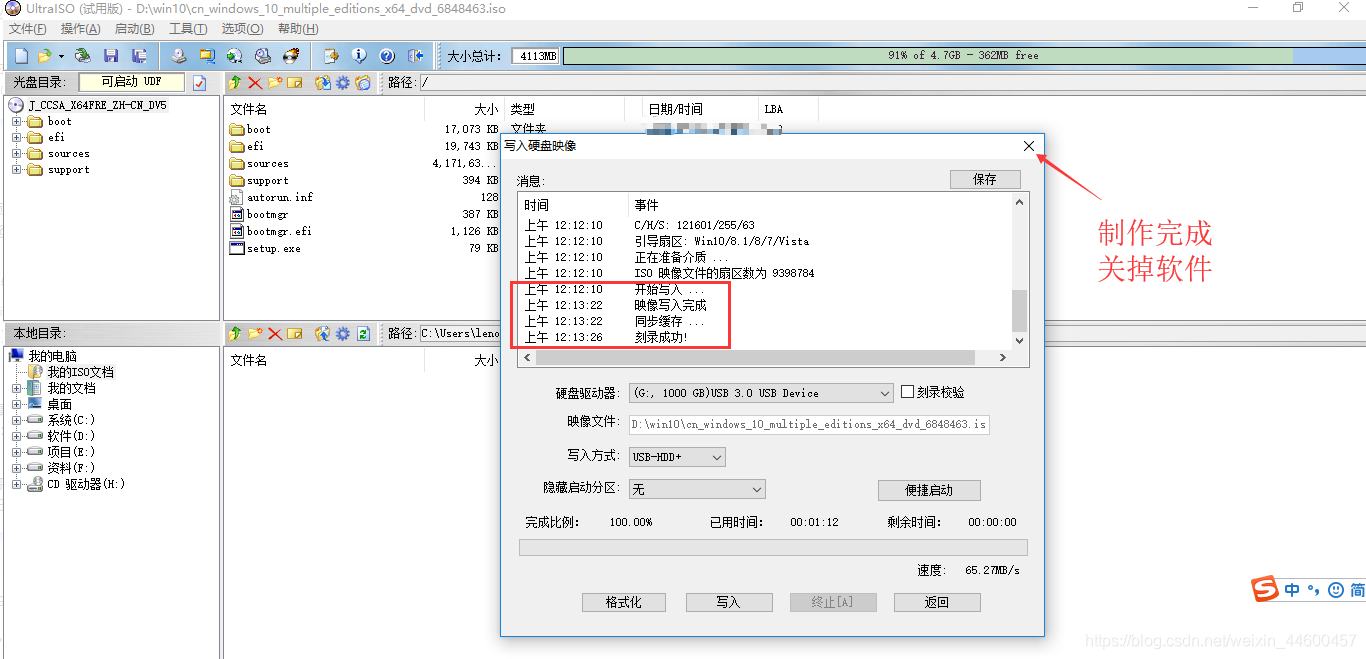This screenshot has height=659, width=1366.
Task: Click the 便捷启动 button
Action: [929, 490]
